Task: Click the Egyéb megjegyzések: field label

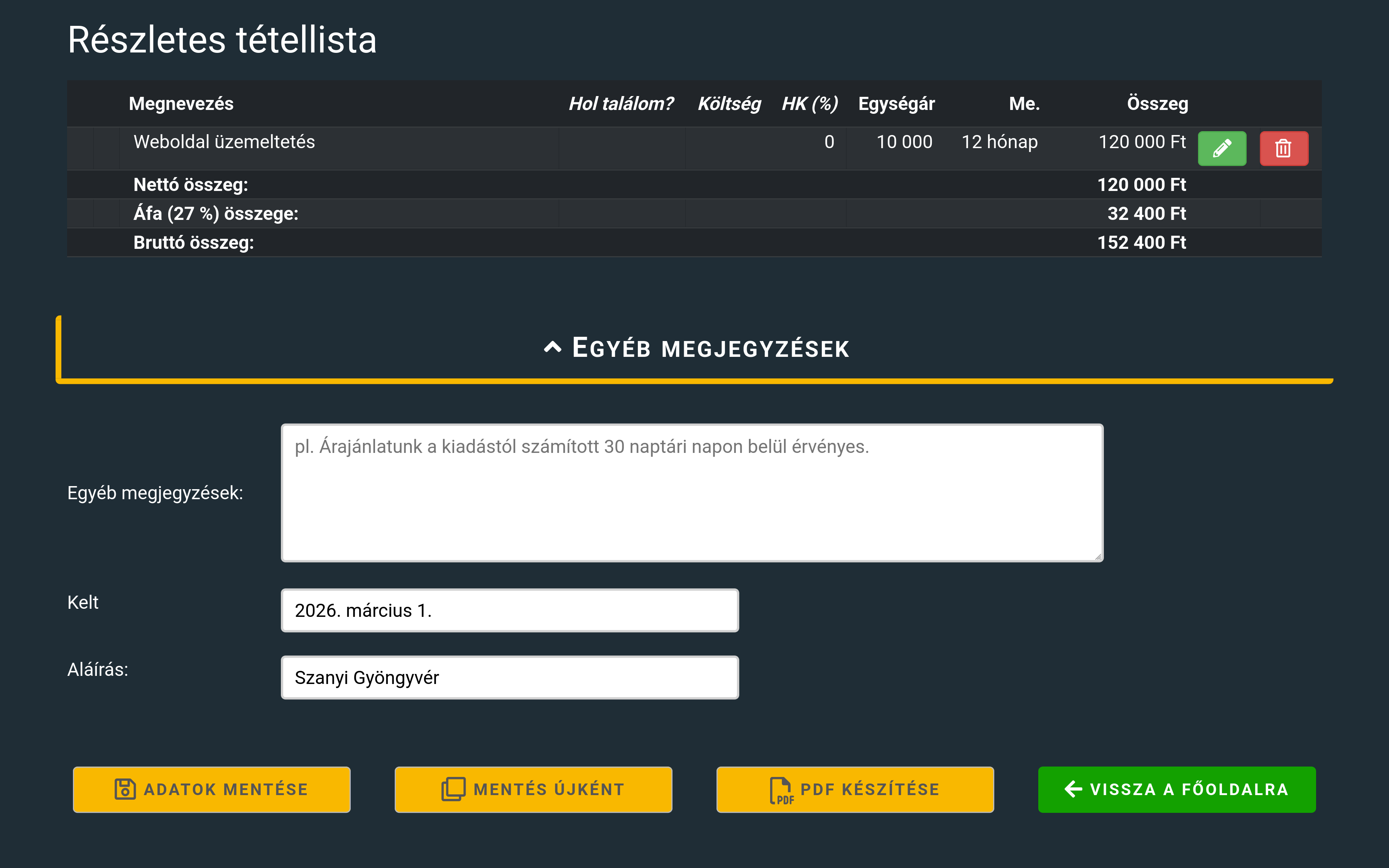Action: [155, 493]
